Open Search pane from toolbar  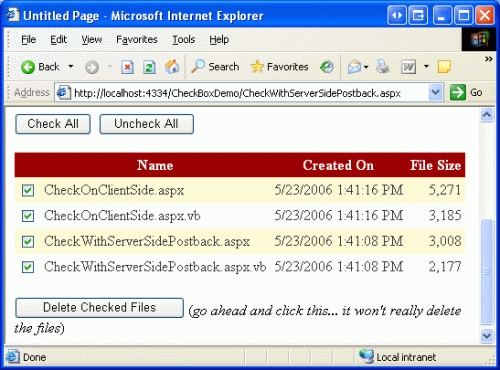coord(215,67)
